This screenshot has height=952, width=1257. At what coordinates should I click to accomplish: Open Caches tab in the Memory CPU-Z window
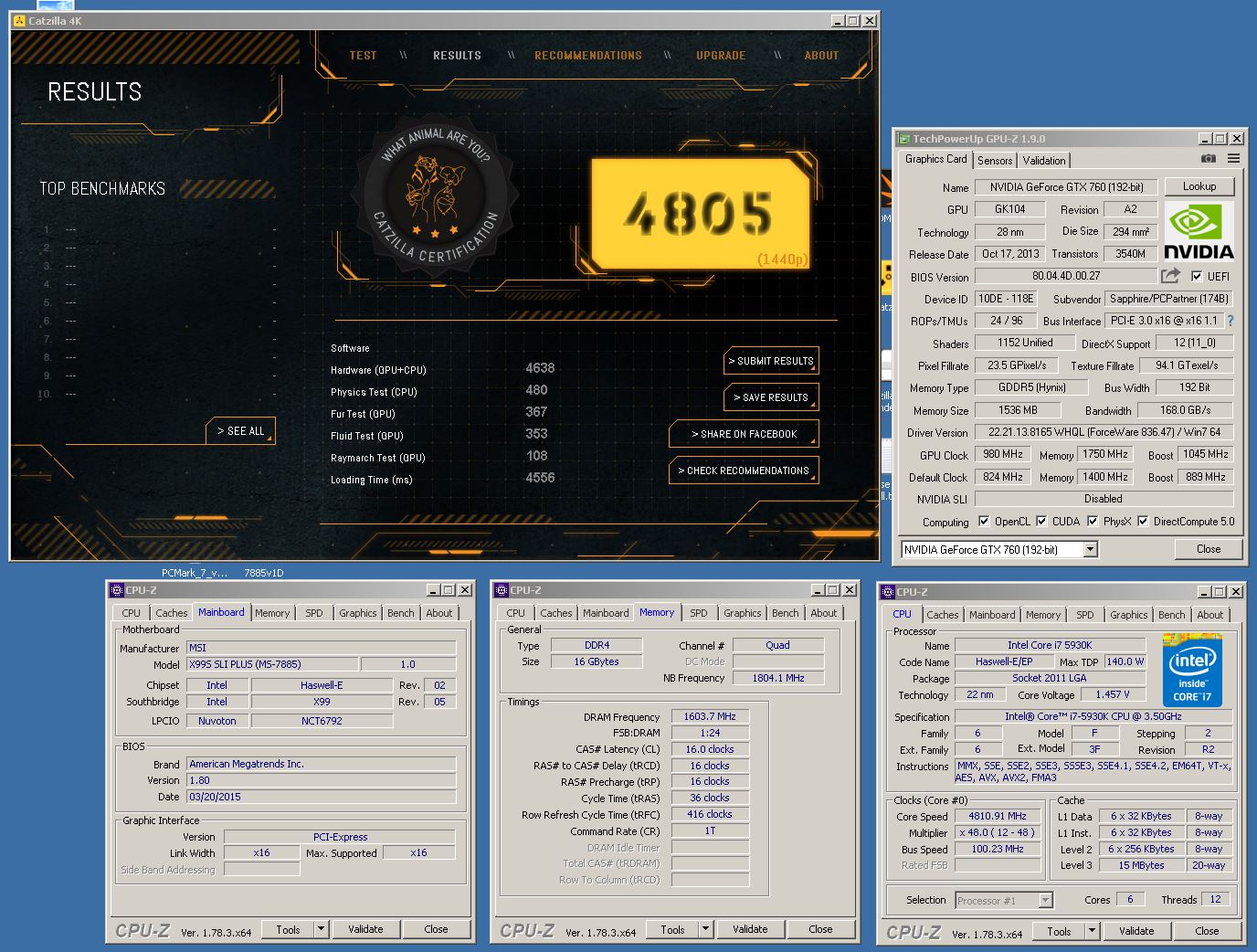click(x=555, y=613)
